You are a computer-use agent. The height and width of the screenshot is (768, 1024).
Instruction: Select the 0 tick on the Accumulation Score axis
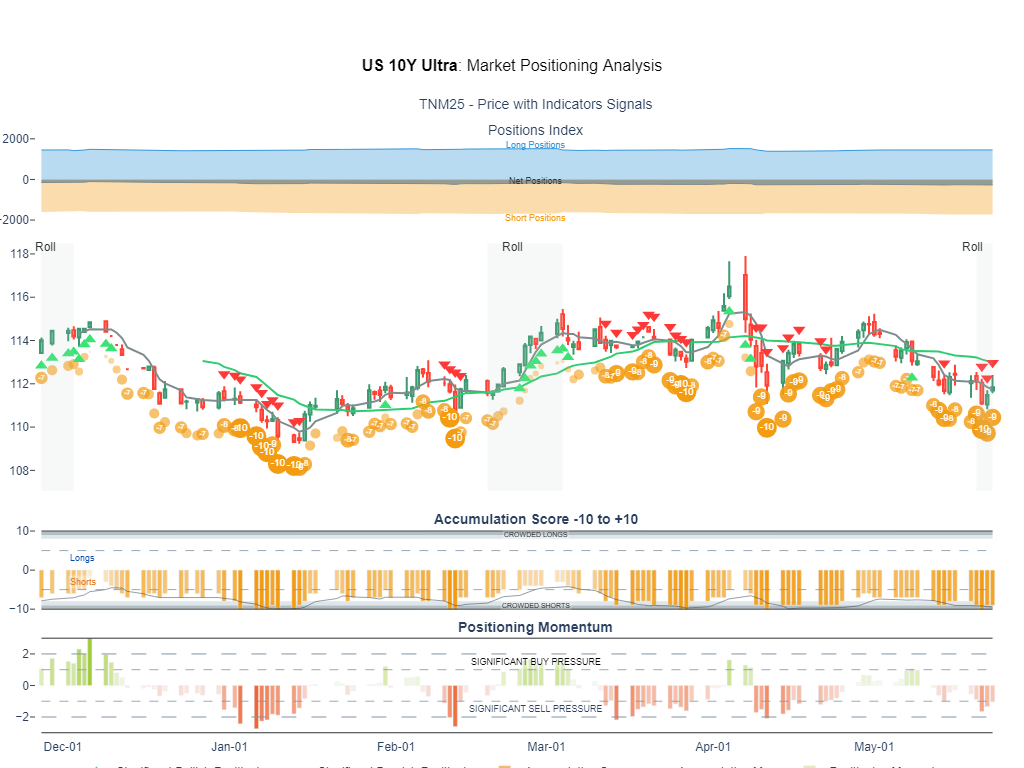(26, 570)
